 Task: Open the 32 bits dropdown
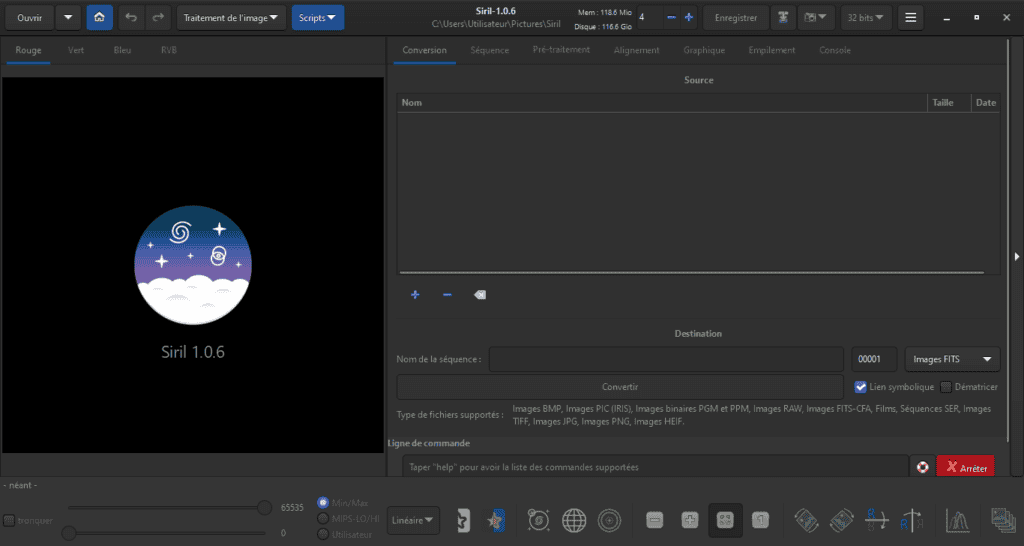point(865,18)
